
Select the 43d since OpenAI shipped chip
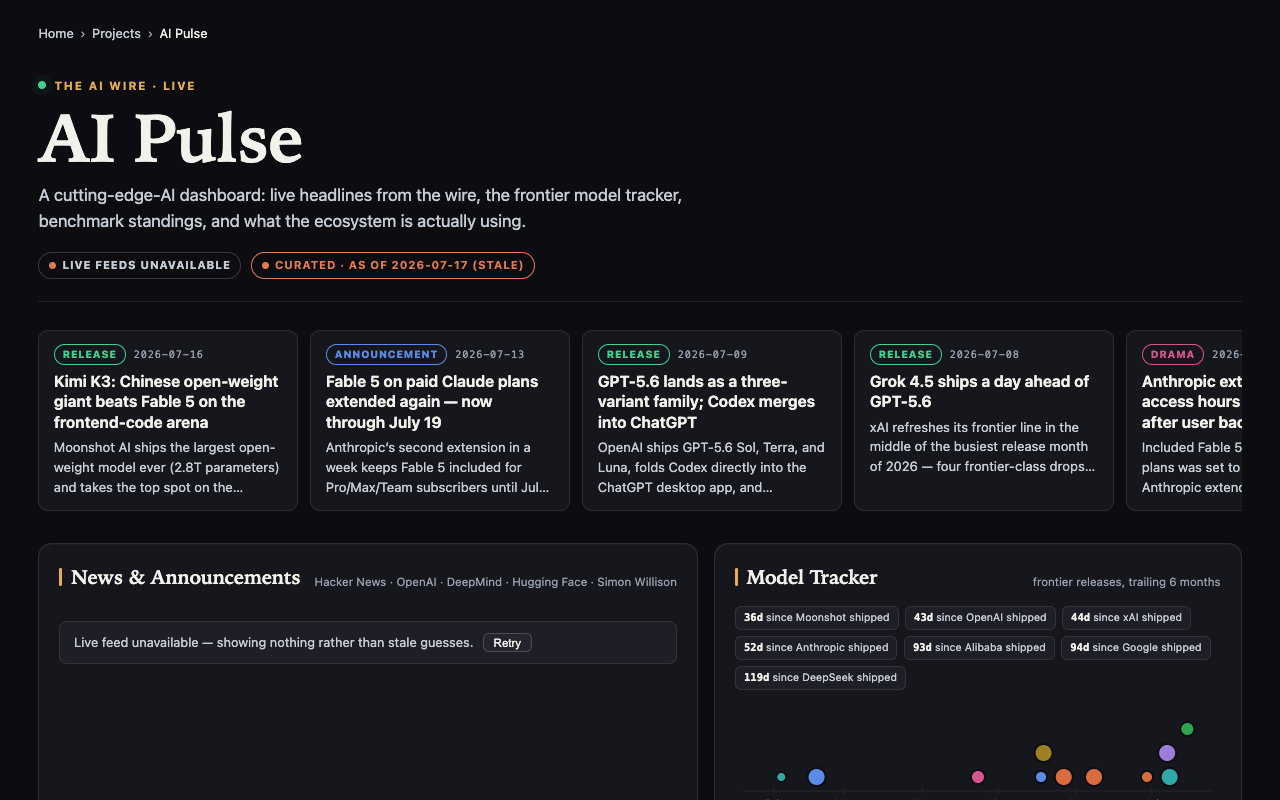[980, 618]
